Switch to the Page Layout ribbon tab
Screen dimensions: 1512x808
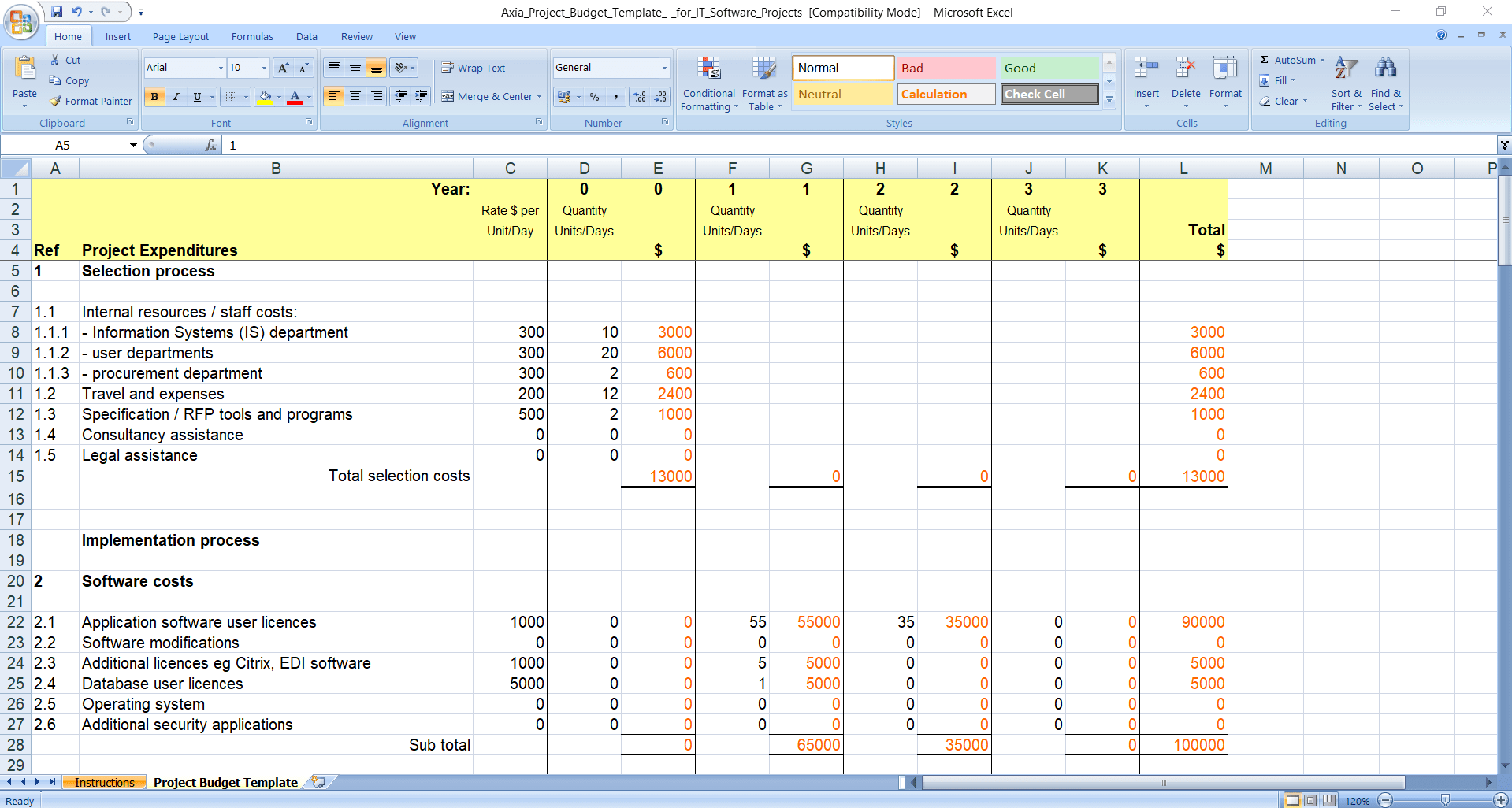click(x=180, y=36)
